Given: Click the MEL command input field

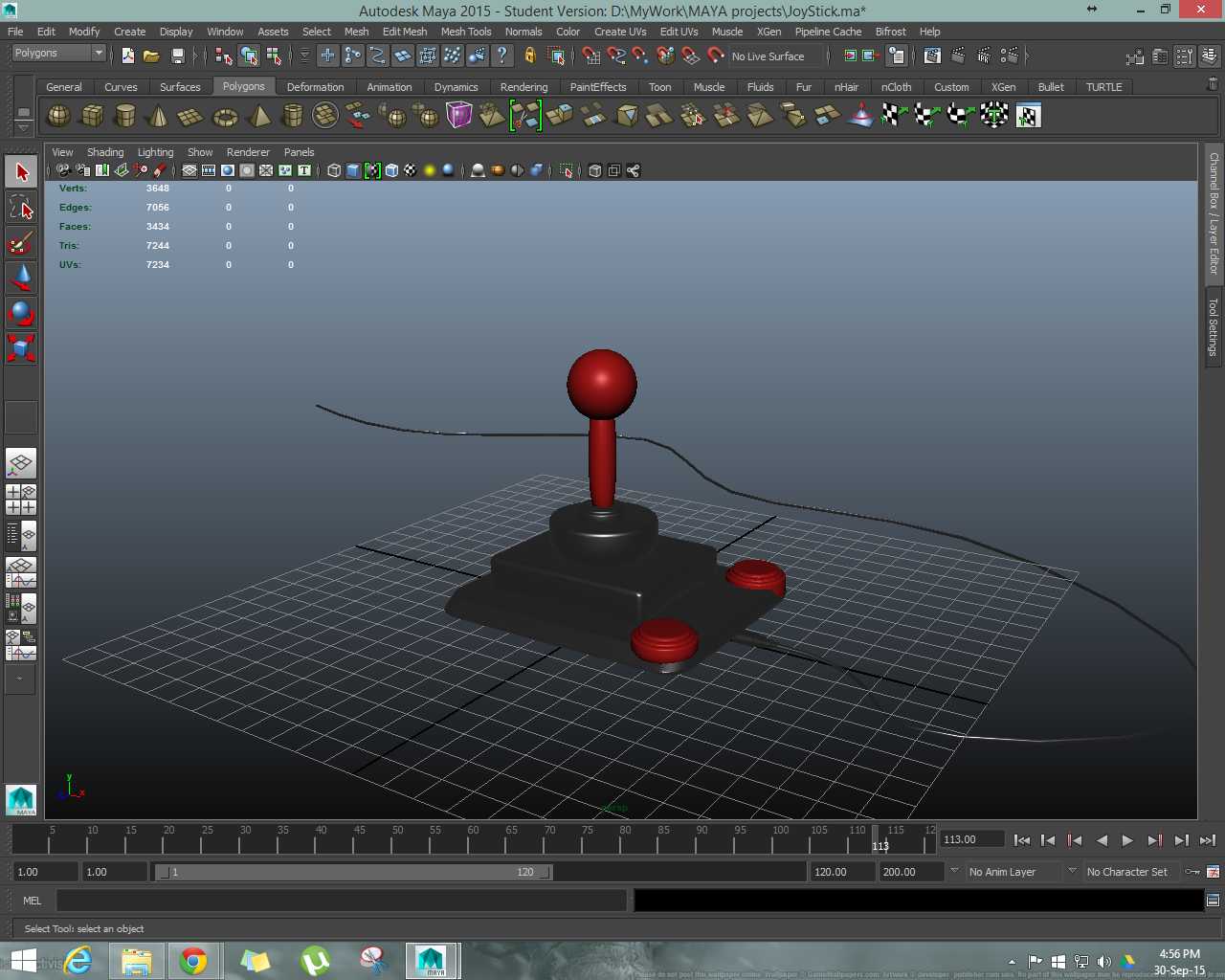Looking at the screenshot, I should [342, 901].
